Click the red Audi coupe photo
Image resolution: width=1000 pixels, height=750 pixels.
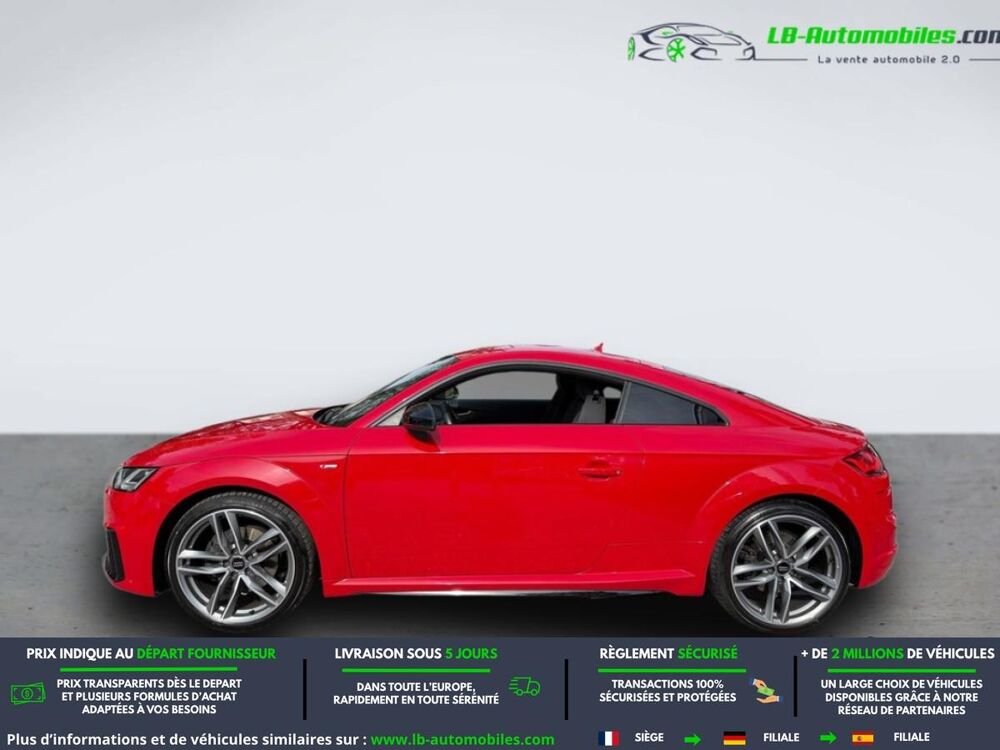500,489
